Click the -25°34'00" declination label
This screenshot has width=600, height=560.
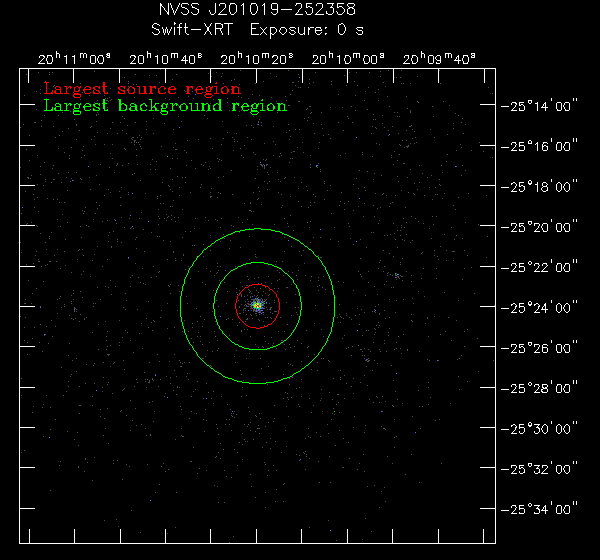539,509
